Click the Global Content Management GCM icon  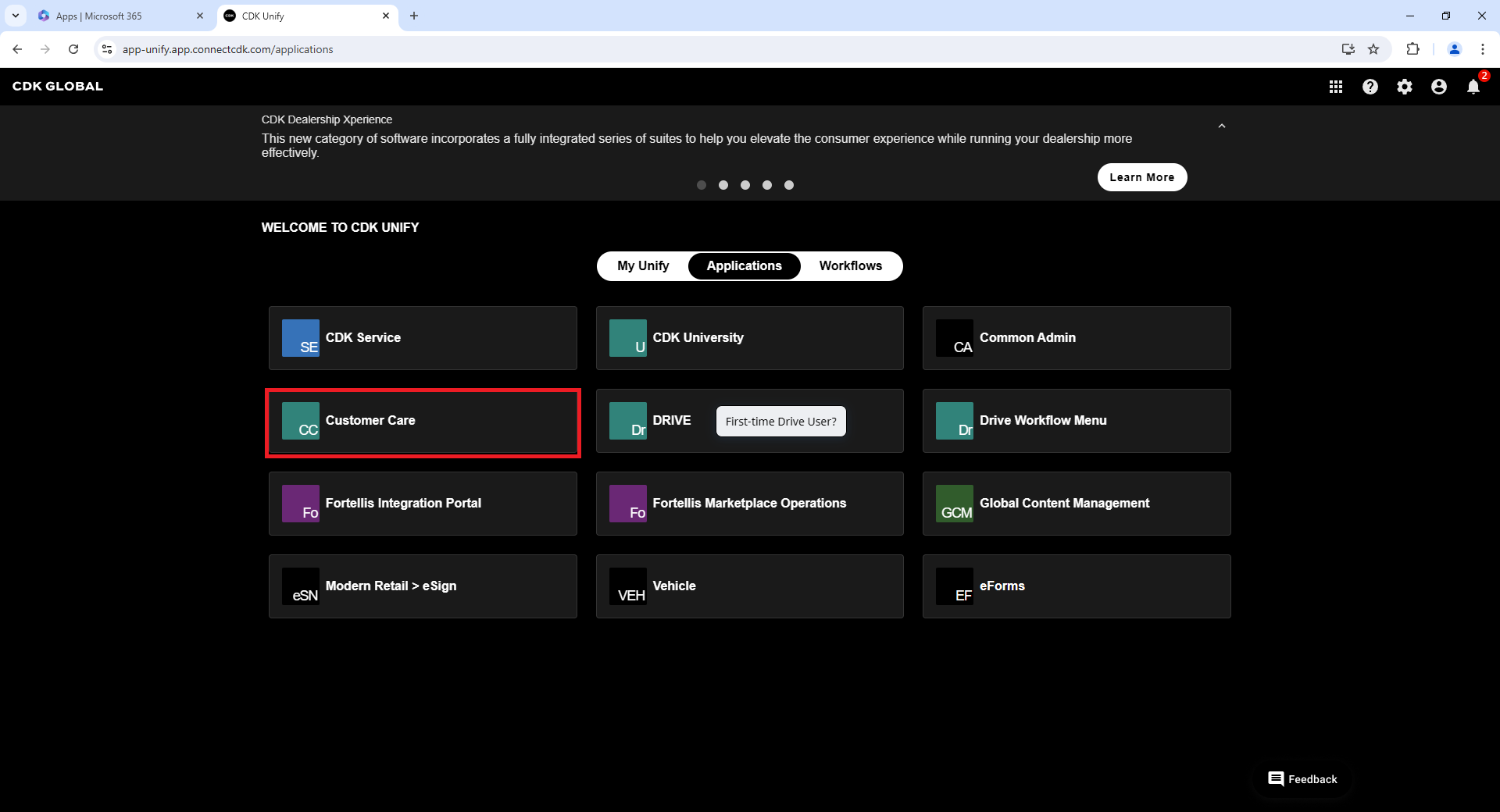coord(955,504)
